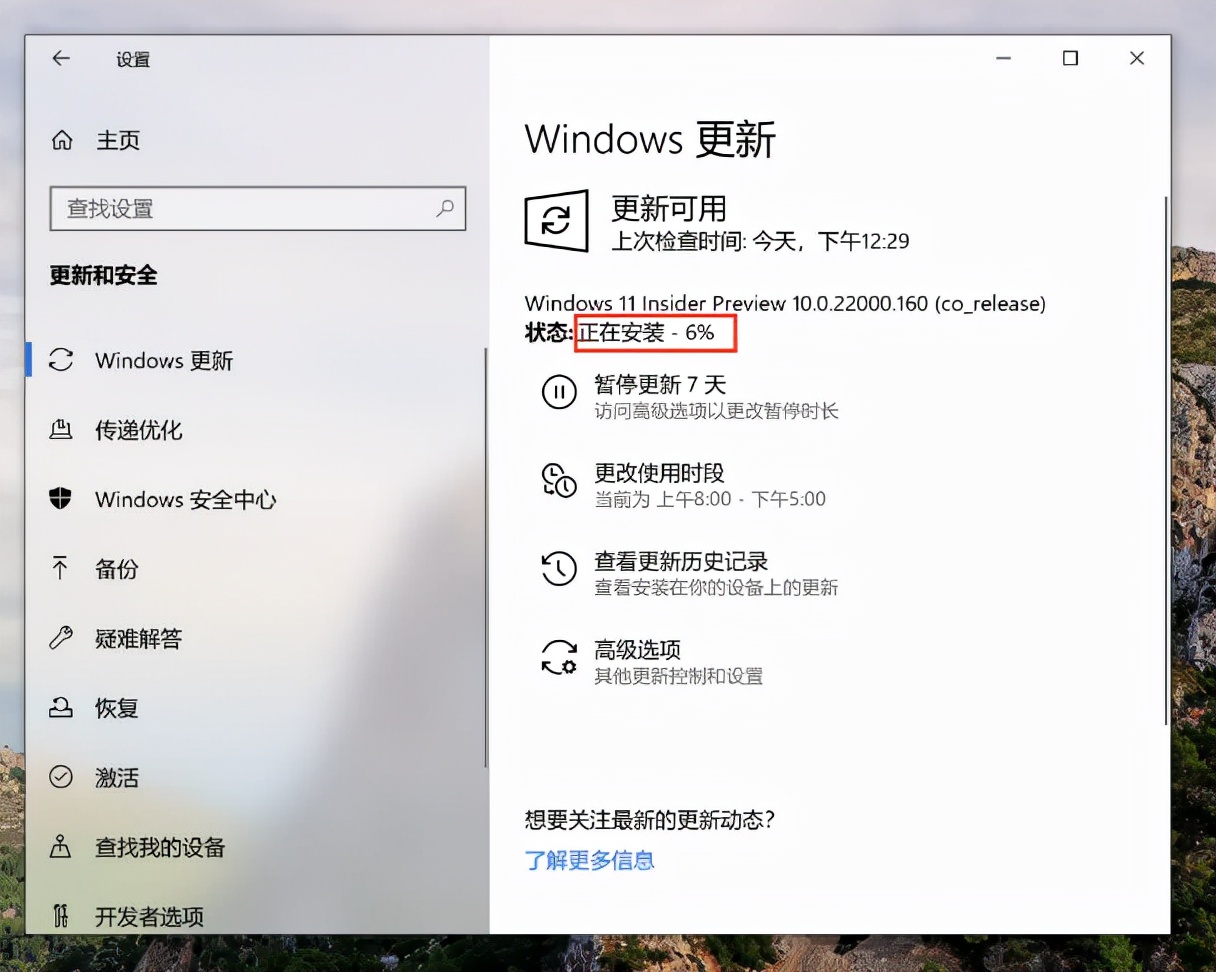The image size is (1216, 972).
Task: Open 查看更新历史记录
Action: point(681,562)
